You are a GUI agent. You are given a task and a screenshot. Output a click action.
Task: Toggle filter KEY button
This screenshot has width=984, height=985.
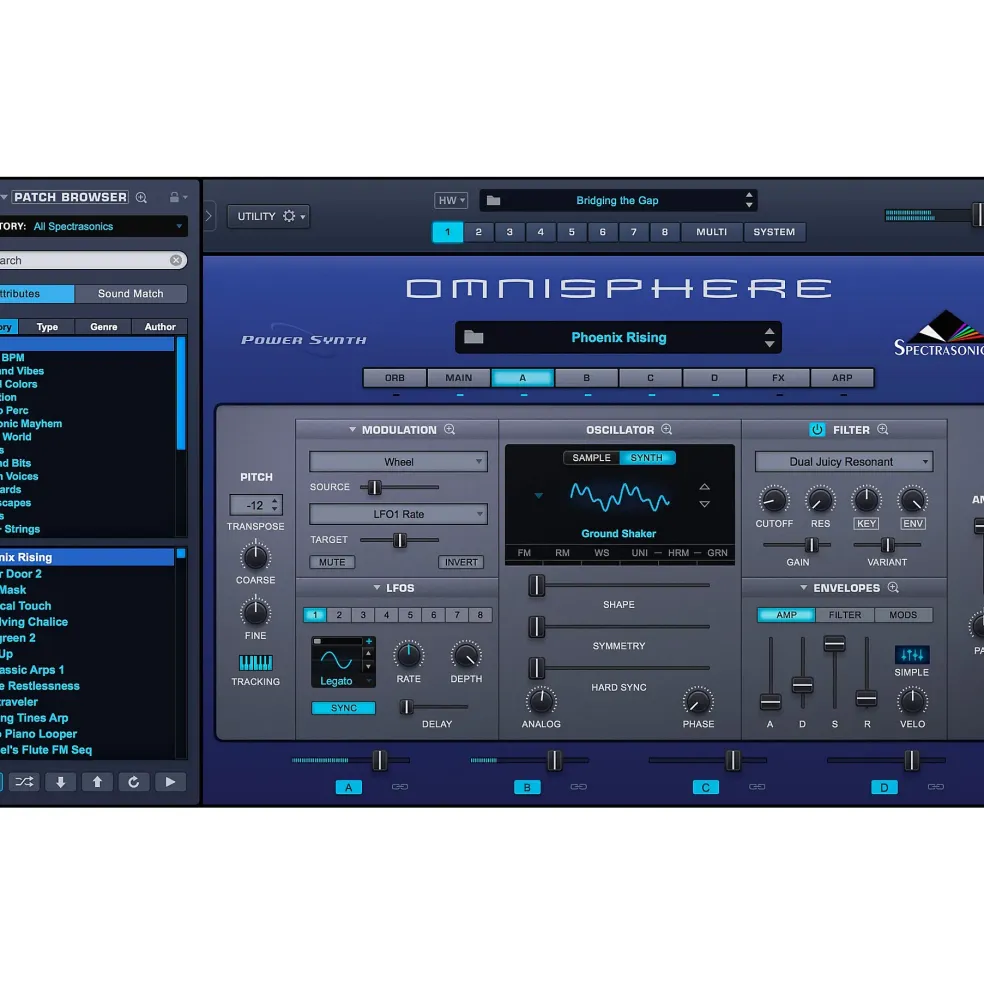[866, 523]
